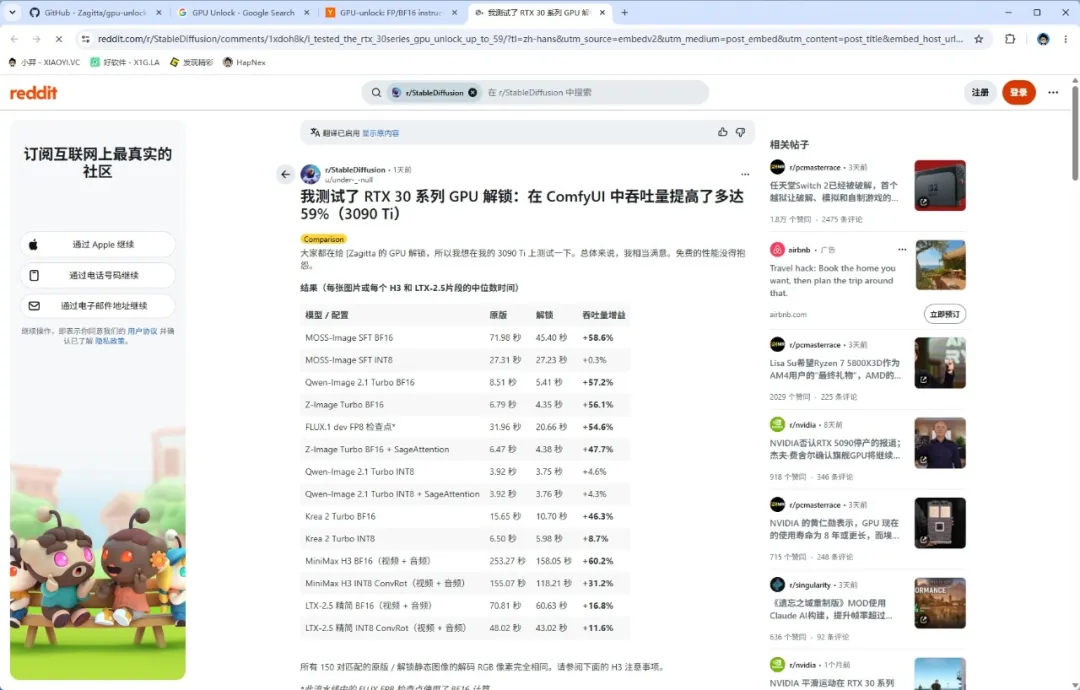This screenshot has height=690, width=1080.
Task: Expand the tab search dropdown arrow
Action: point(12,12)
